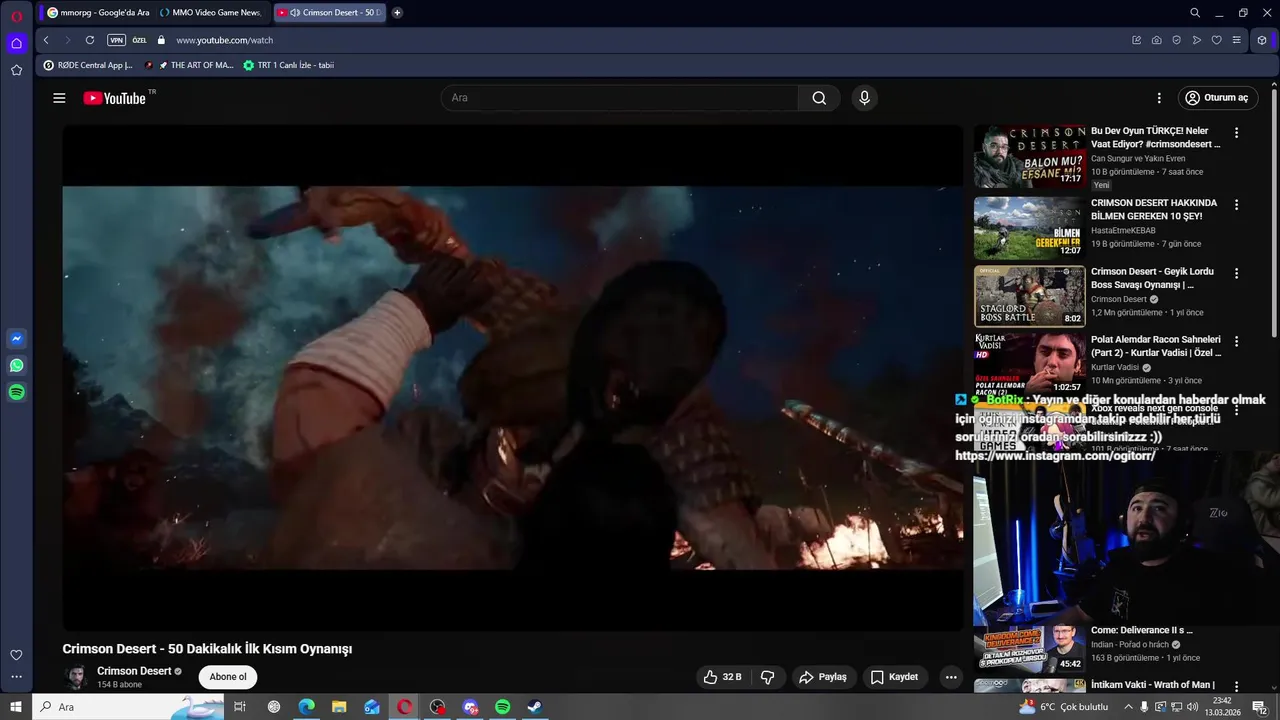Viewport: 1280px width, 720px height.
Task: Open the 'Crimson Desert' channel name link
Action: point(134,671)
